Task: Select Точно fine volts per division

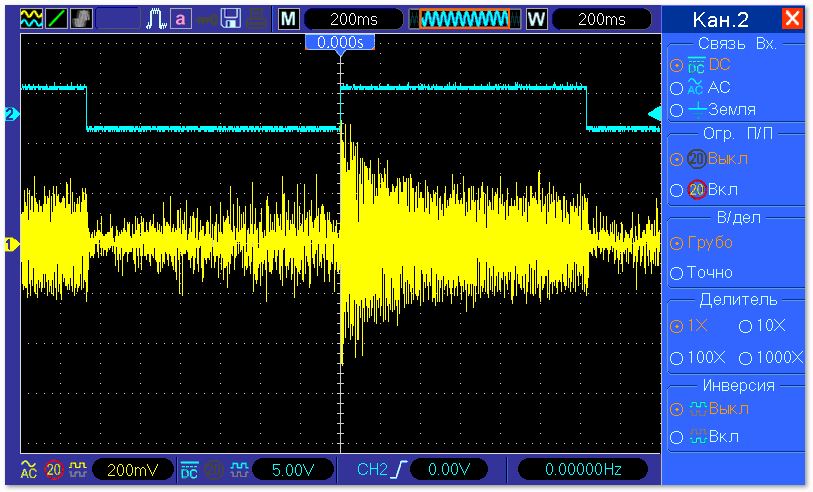Action: 677,272
